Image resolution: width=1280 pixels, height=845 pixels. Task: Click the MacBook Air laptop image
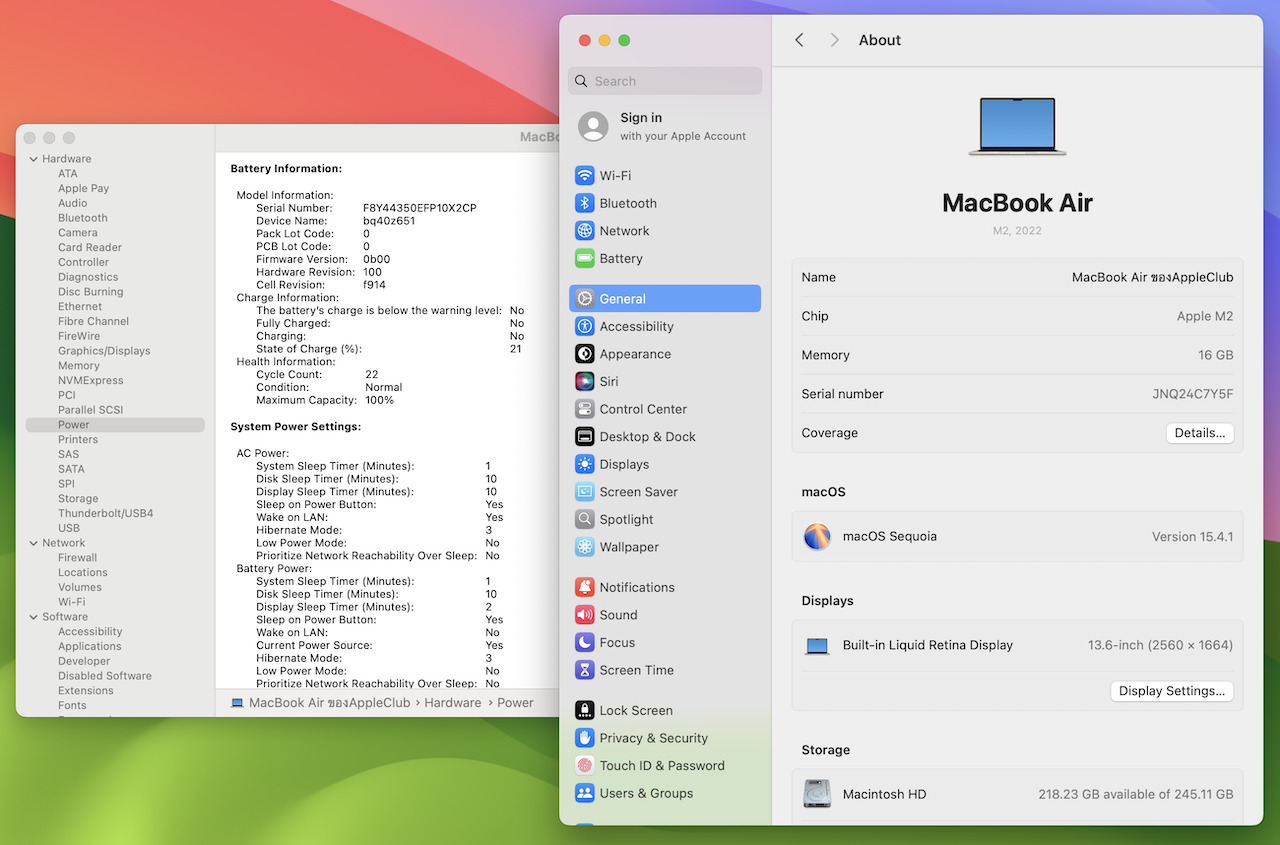pyautogui.click(x=1018, y=126)
